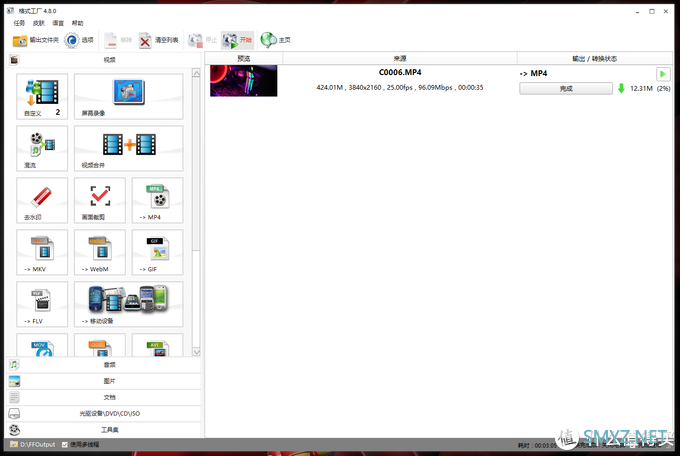The image size is (680, 456).
Task: Choose the OGG converter tile
Action: tap(100, 345)
